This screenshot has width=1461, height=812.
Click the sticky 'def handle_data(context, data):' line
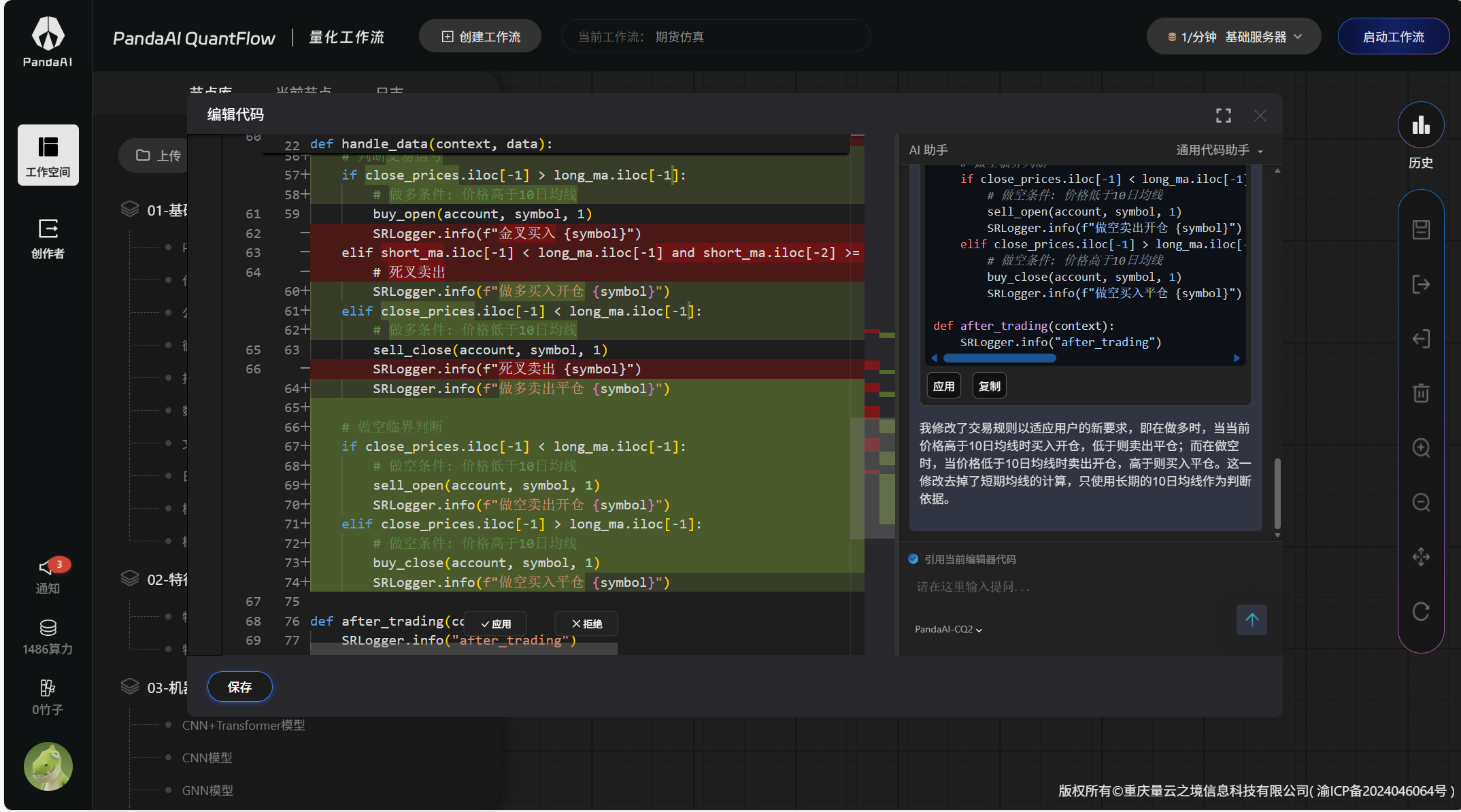point(431,144)
